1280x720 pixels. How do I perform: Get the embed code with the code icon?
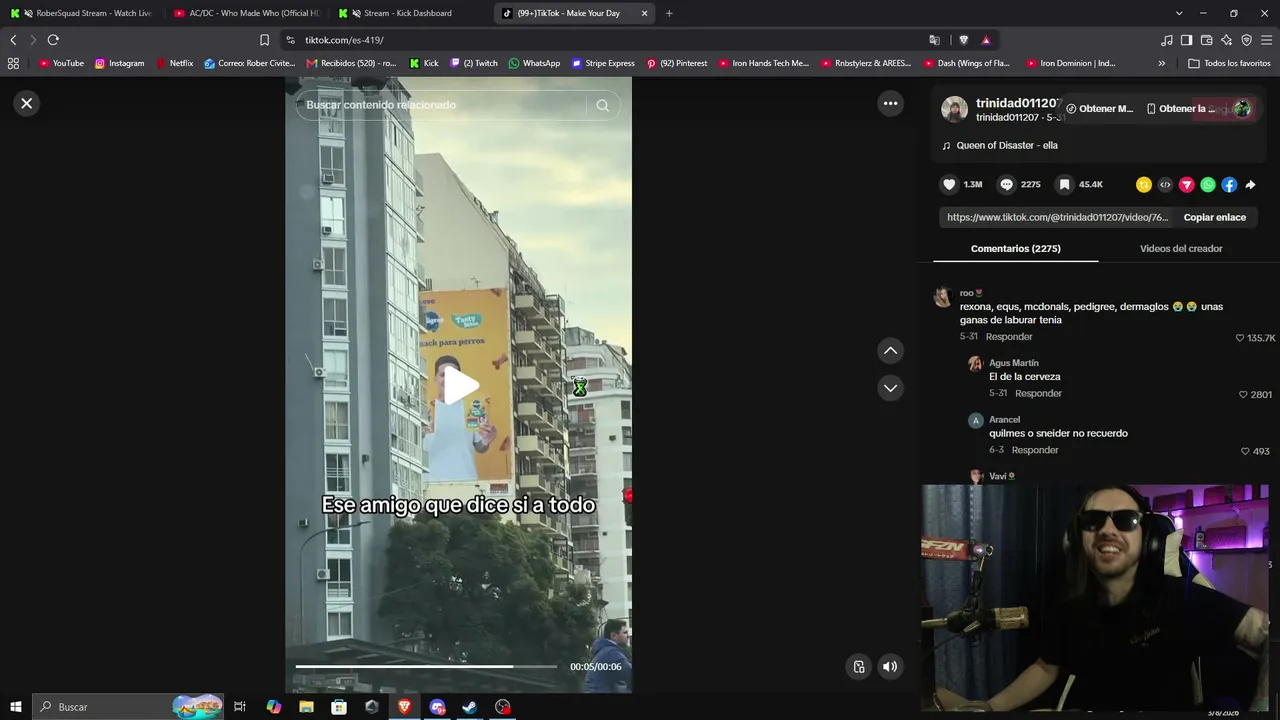click(x=1165, y=185)
